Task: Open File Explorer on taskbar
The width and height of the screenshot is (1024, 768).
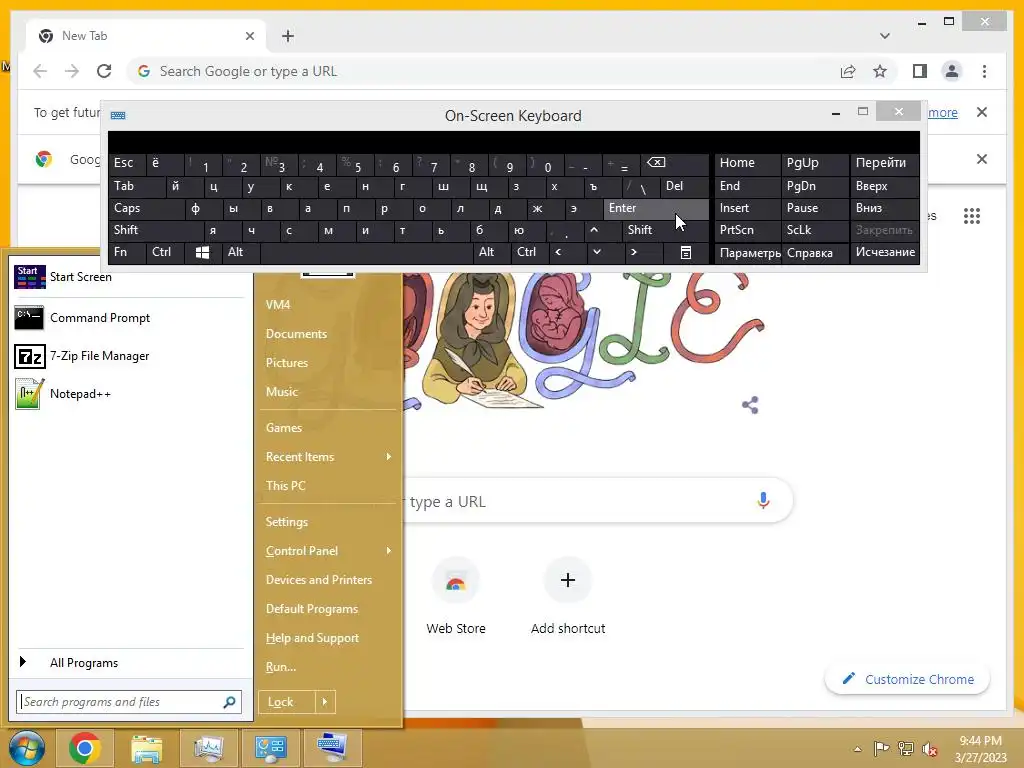Action: pos(146,748)
